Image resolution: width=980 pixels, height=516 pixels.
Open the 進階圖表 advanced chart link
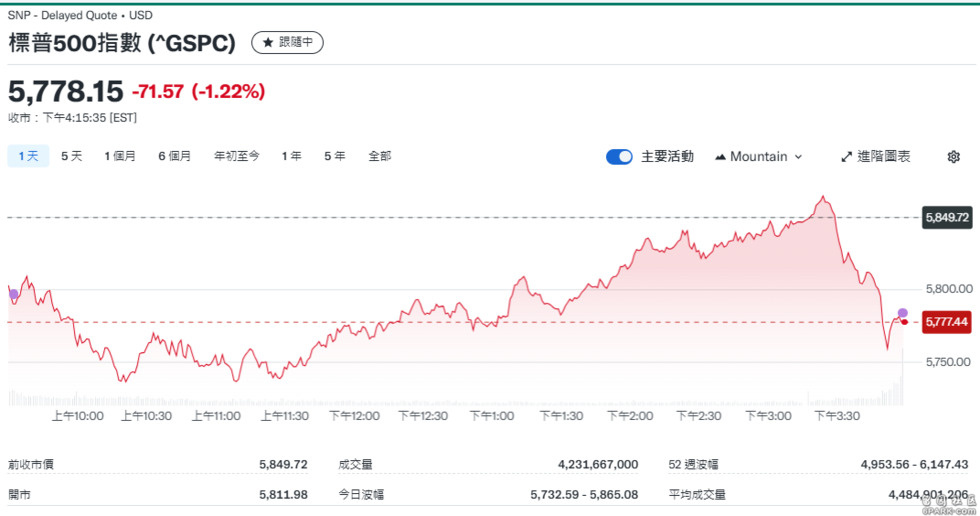875,157
